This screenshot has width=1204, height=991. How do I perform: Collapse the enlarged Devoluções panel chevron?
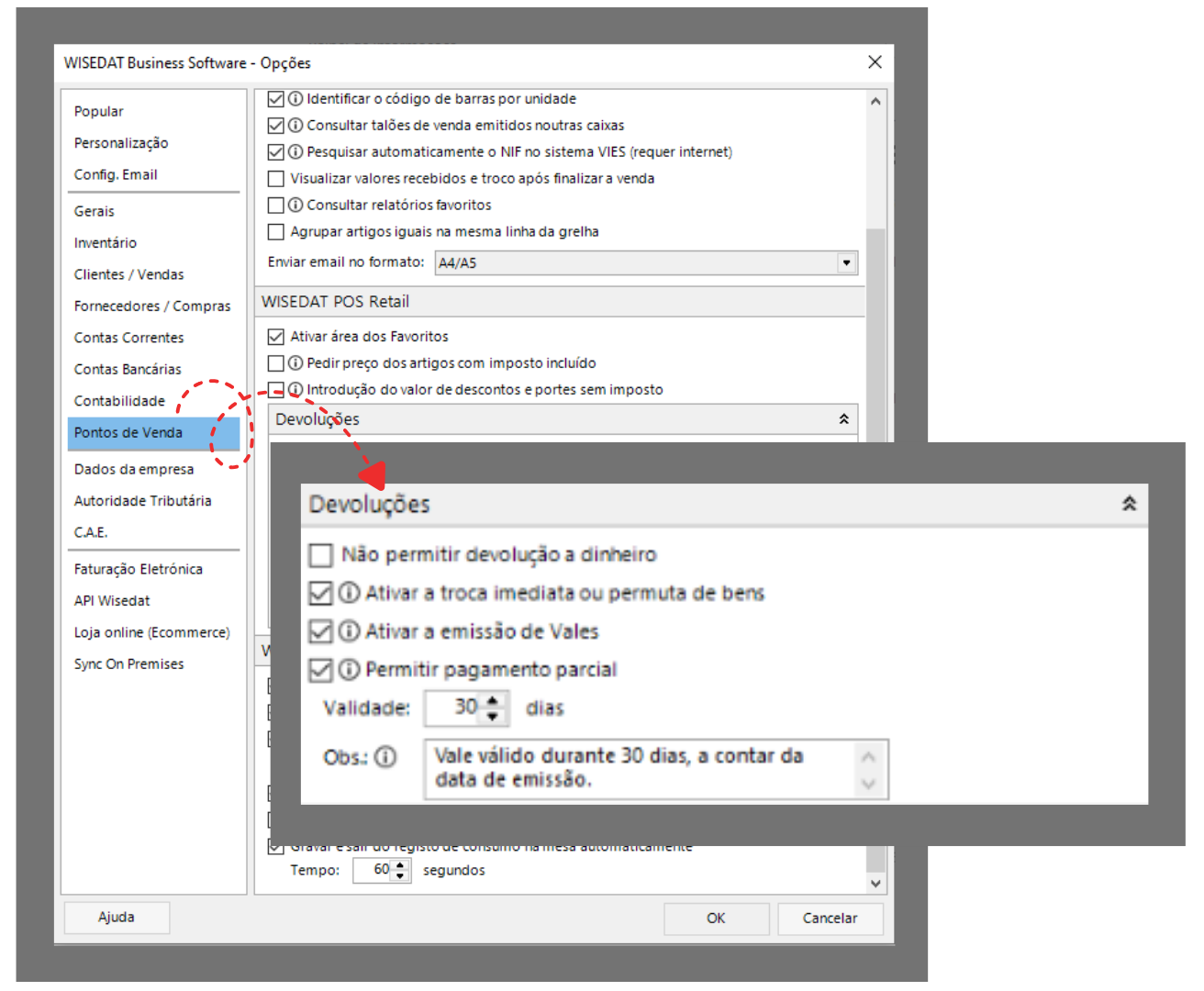click(x=1129, y=504)
